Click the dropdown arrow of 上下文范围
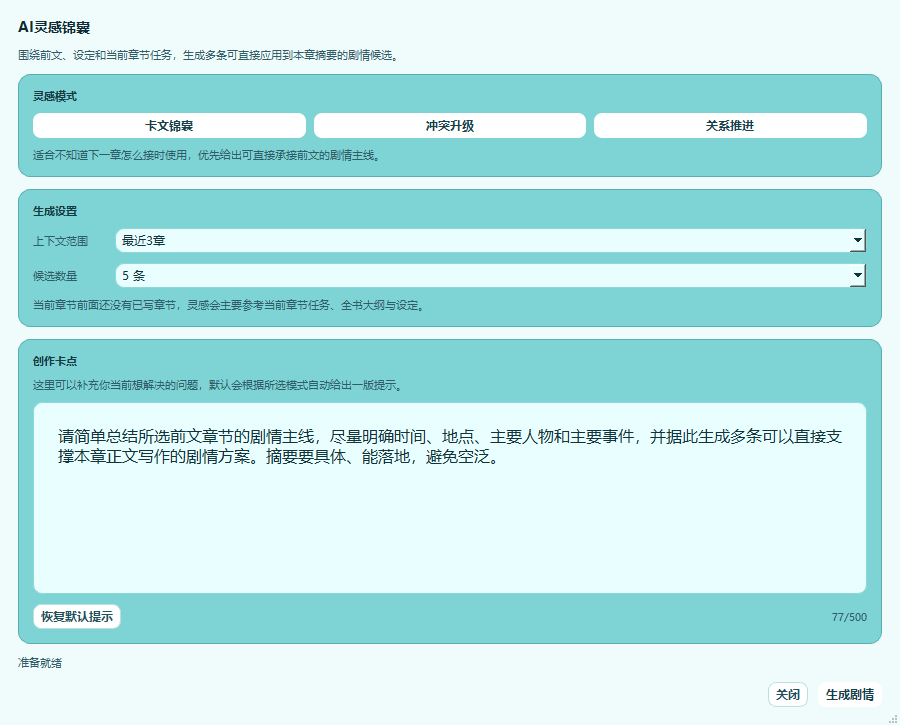 858,241
